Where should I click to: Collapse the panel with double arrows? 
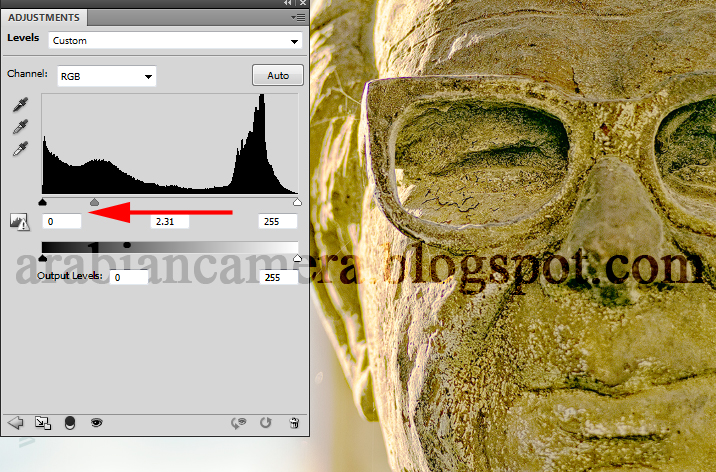coord(288,3)
